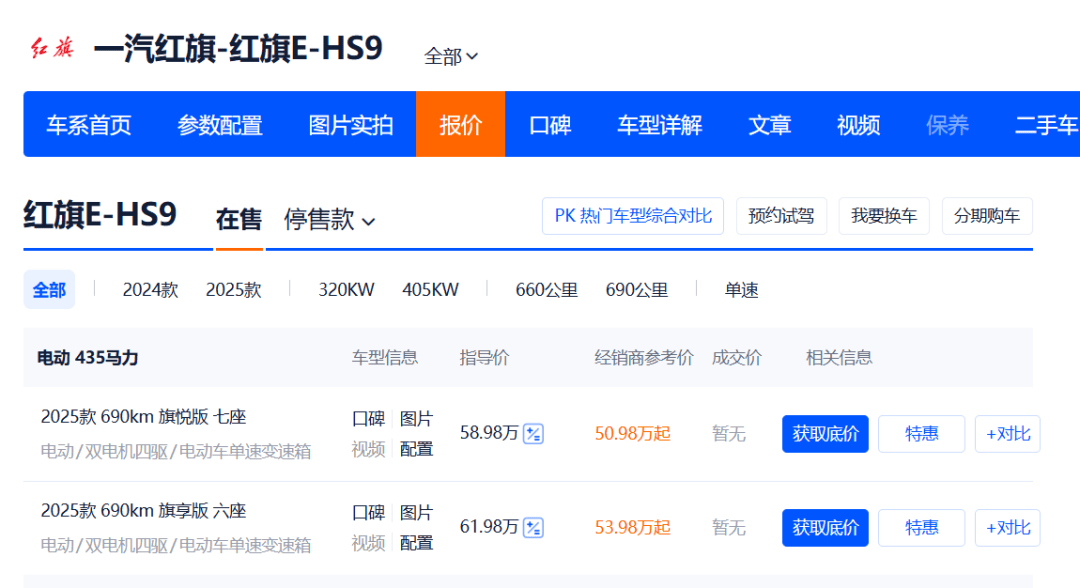1080x588 pixels.
Task: Open 2025款 690km 旗悦版 七座 model link
Action: click(x=143, y=417)
